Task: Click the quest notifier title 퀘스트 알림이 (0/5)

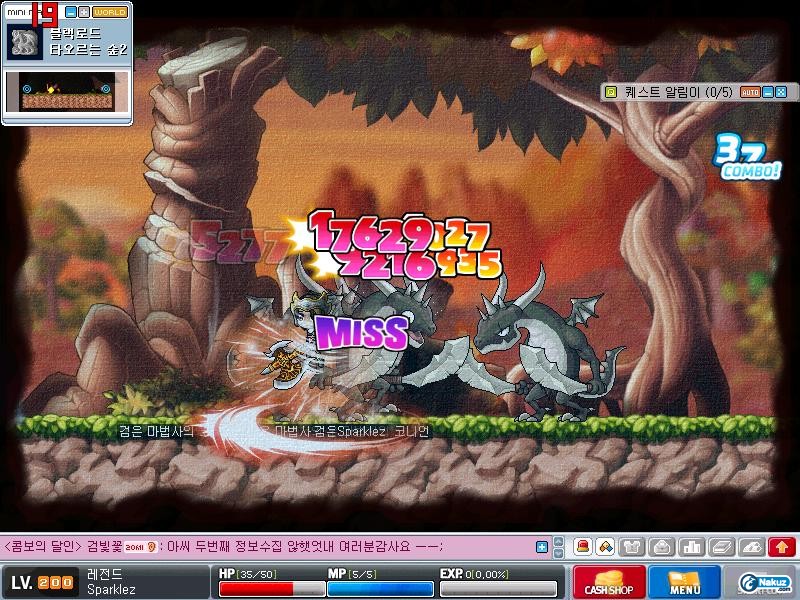Action: (678, 92)
